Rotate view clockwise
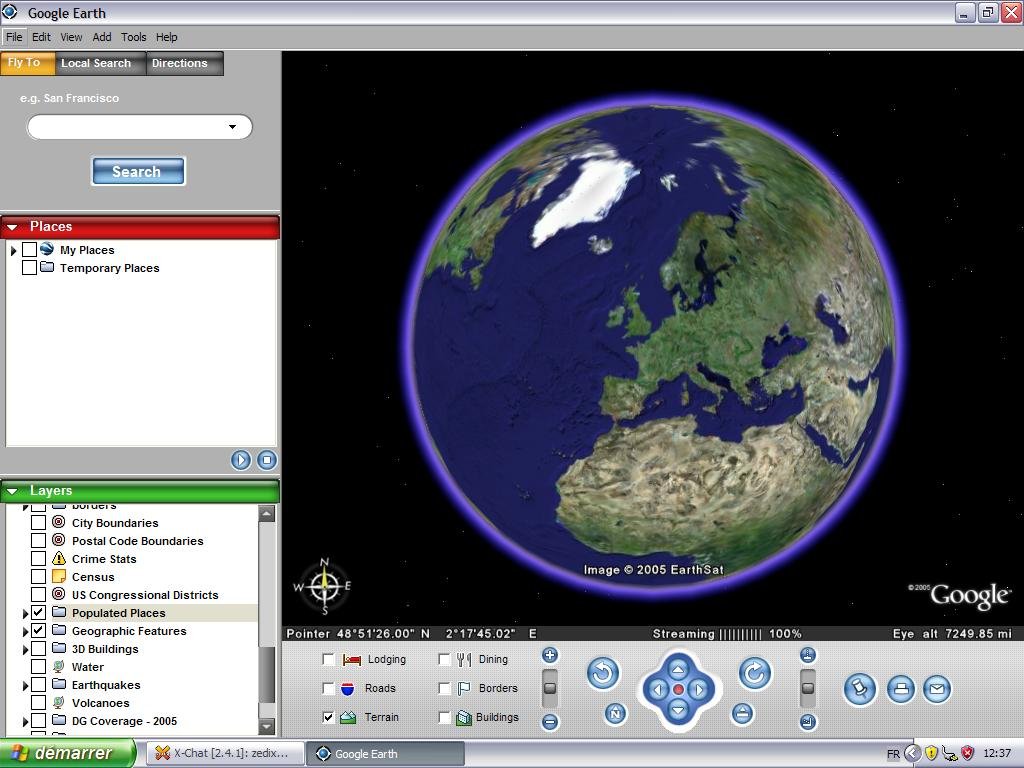 click(755, 673)
